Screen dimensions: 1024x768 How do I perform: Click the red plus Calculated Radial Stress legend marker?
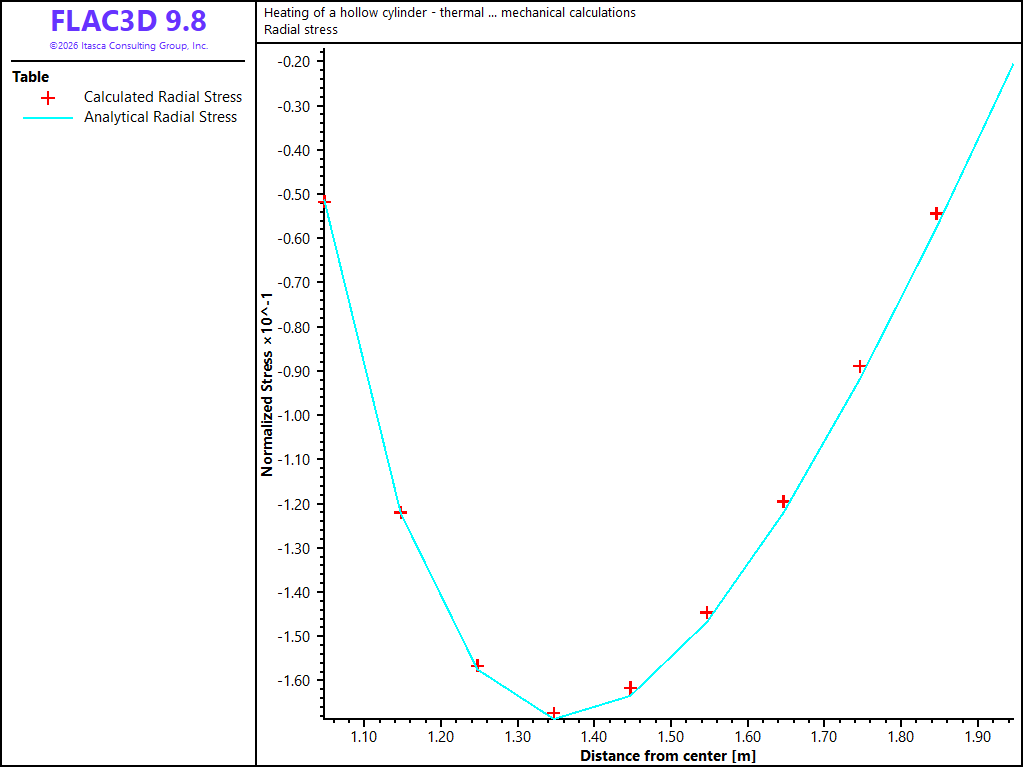[x=48, y=98]
